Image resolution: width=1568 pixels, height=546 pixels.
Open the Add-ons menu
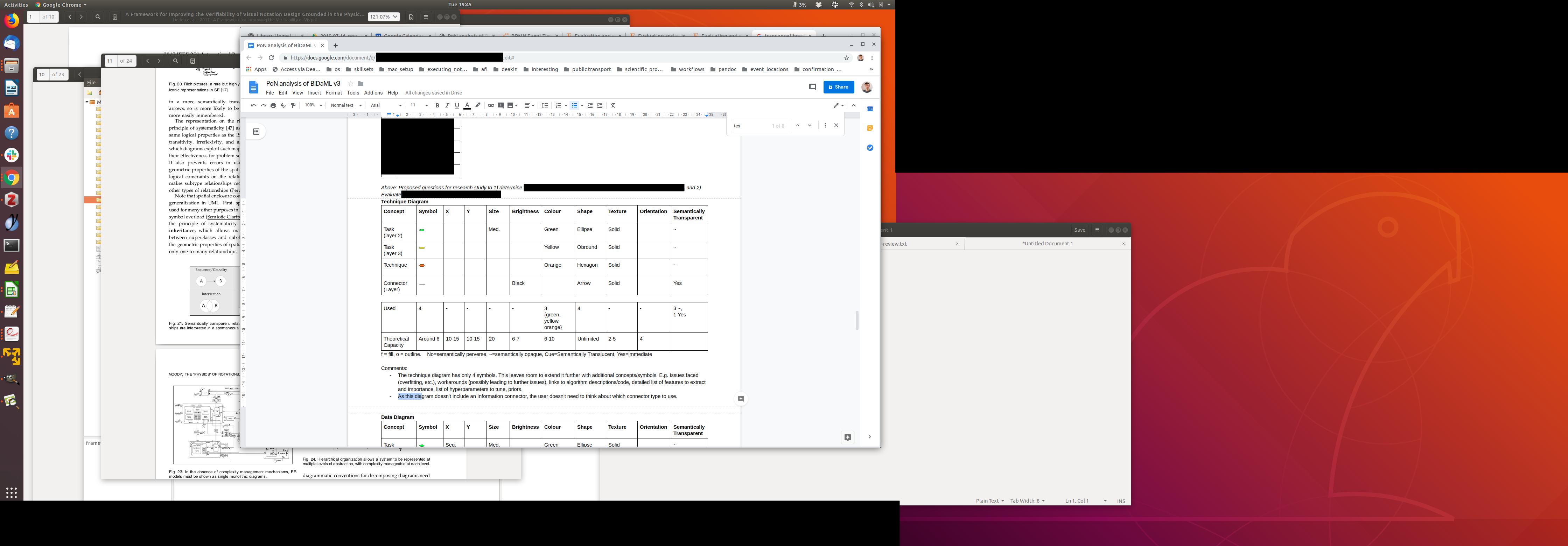tap(373, 92)
